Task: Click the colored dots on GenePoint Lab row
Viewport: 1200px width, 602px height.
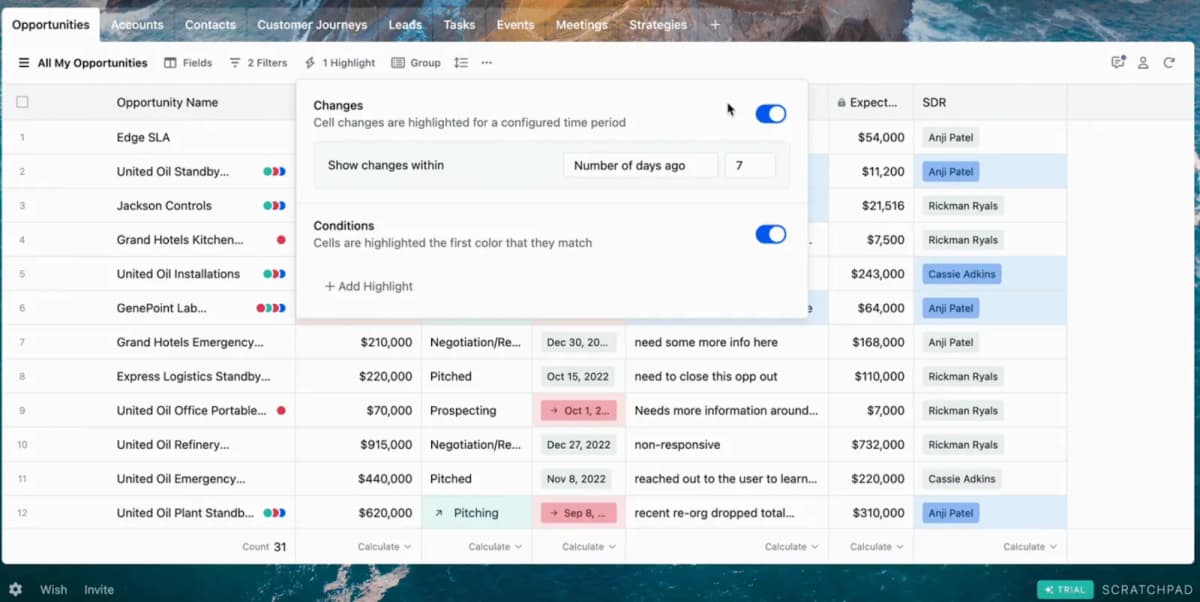Action: click(271, 308)
